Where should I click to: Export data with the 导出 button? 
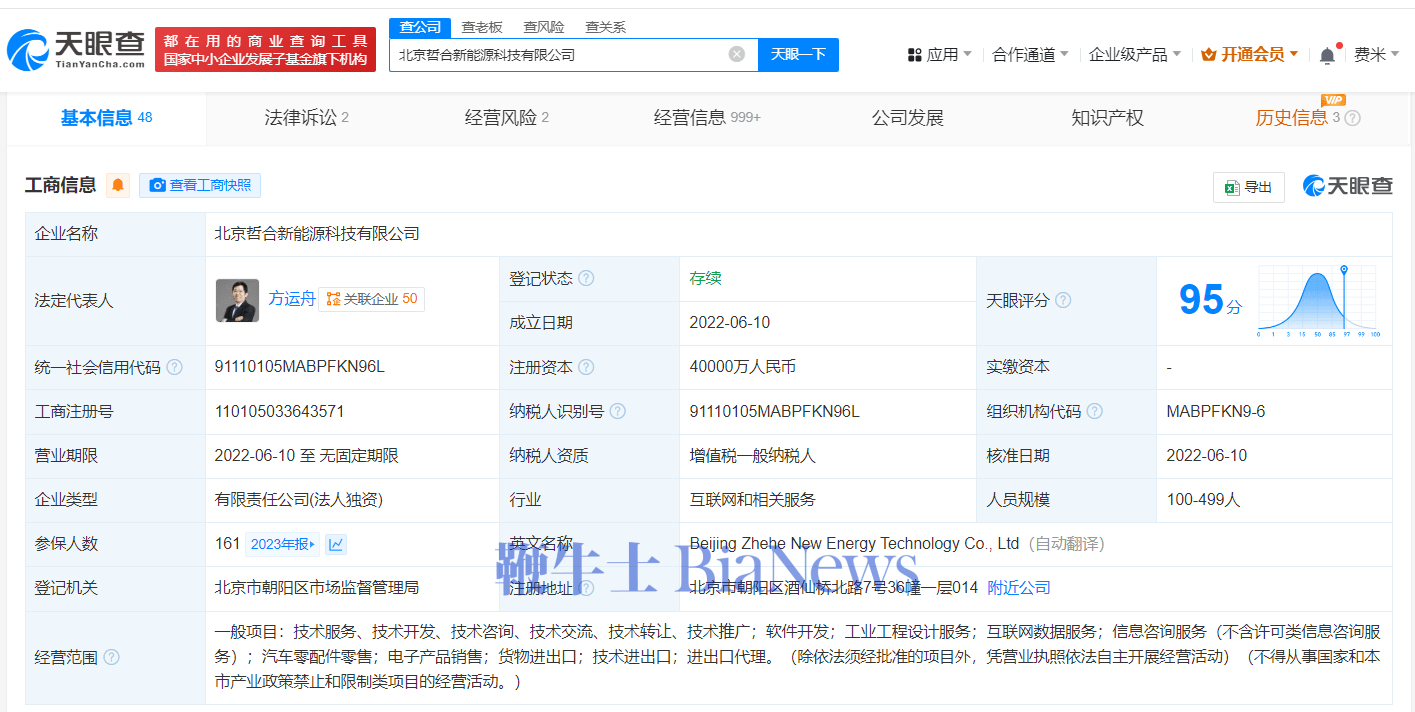(1249, 187)
